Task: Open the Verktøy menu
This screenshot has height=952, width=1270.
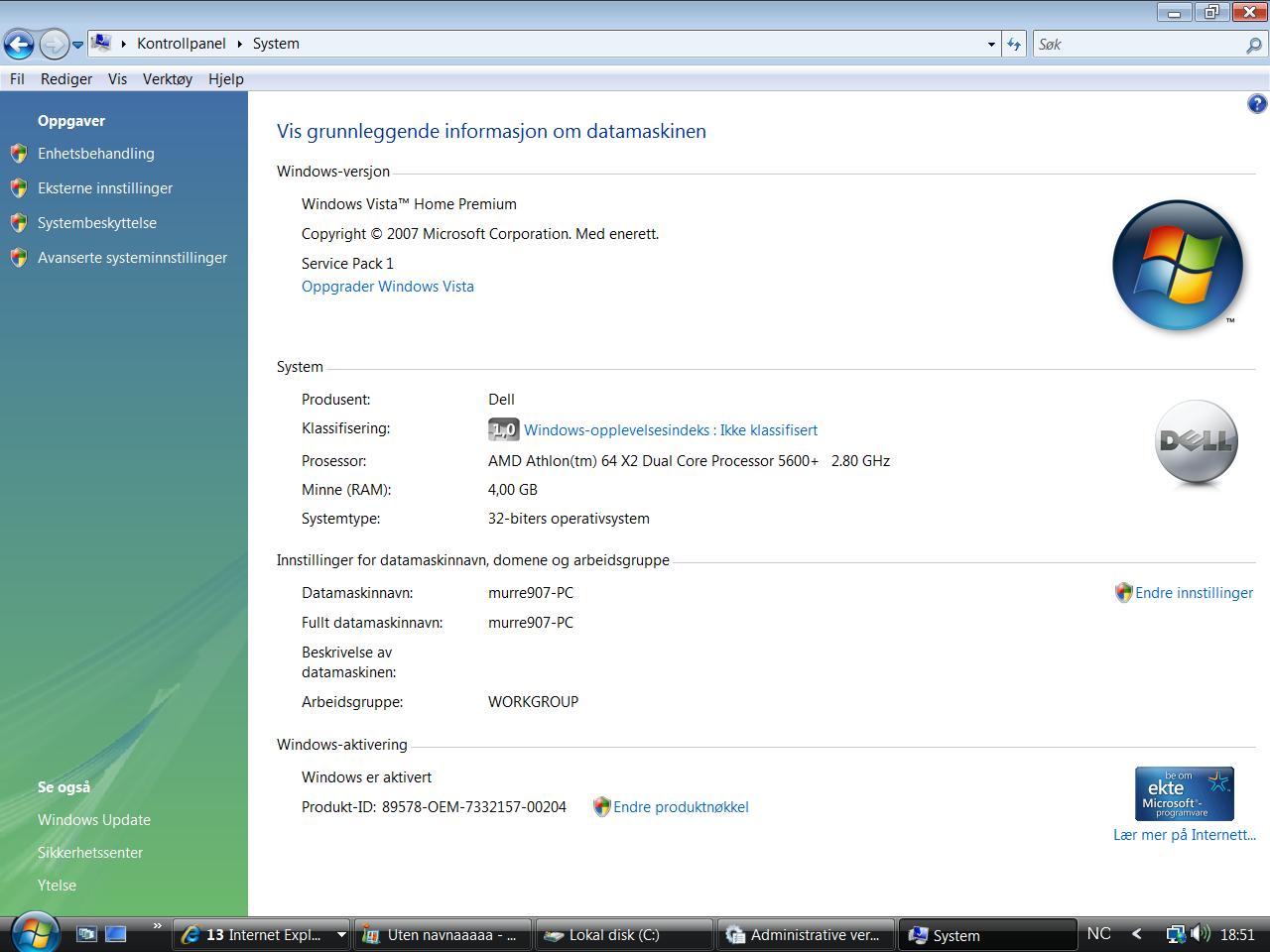Action: coord(168,79)
